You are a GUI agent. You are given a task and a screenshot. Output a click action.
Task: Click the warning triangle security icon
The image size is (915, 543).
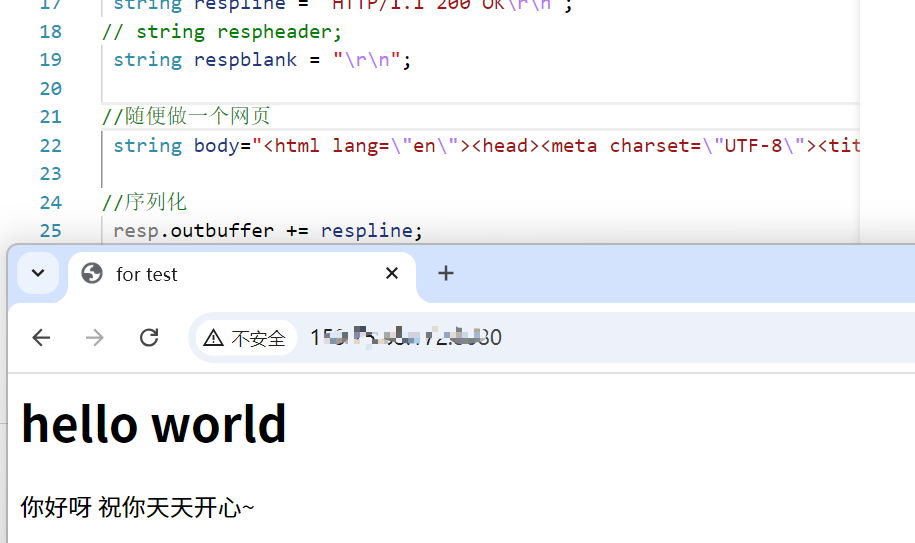pos(213,339)
